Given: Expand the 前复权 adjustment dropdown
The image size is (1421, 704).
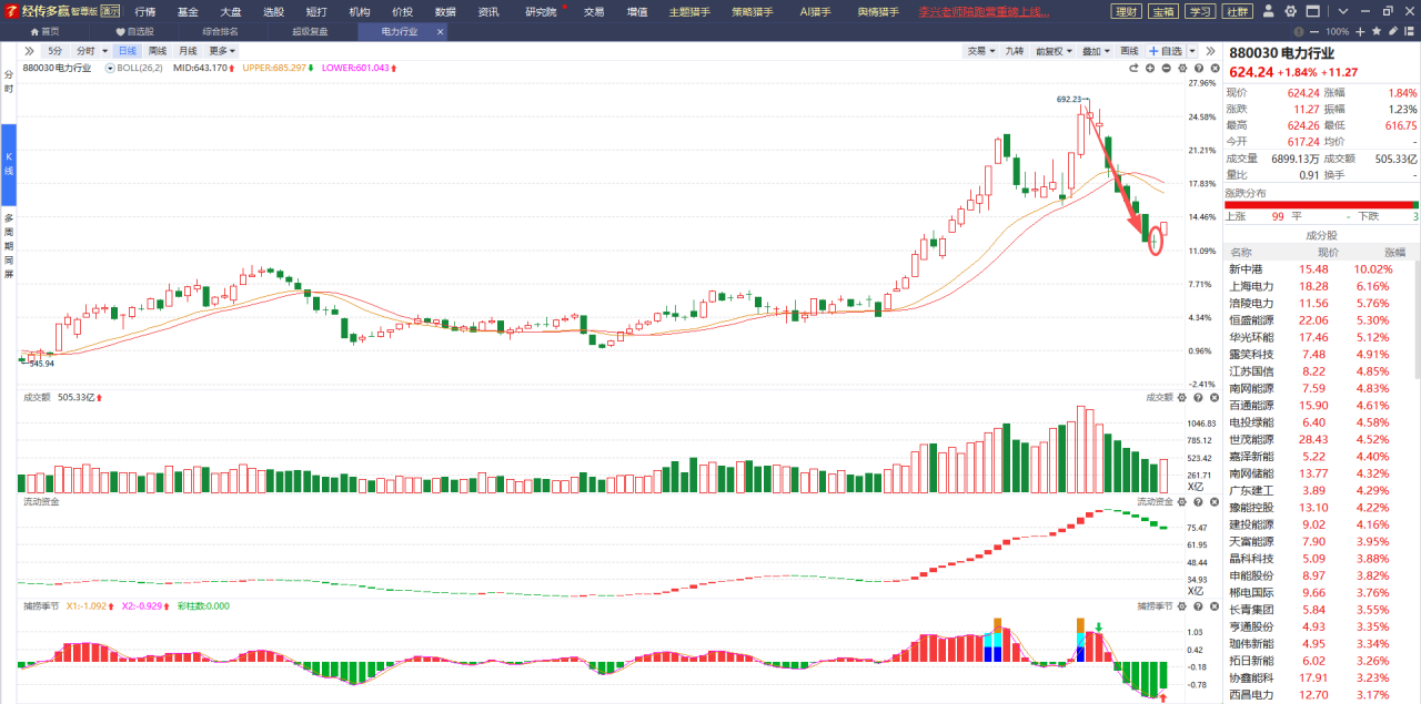Looking at the screenshot, I should (1054, 51).
